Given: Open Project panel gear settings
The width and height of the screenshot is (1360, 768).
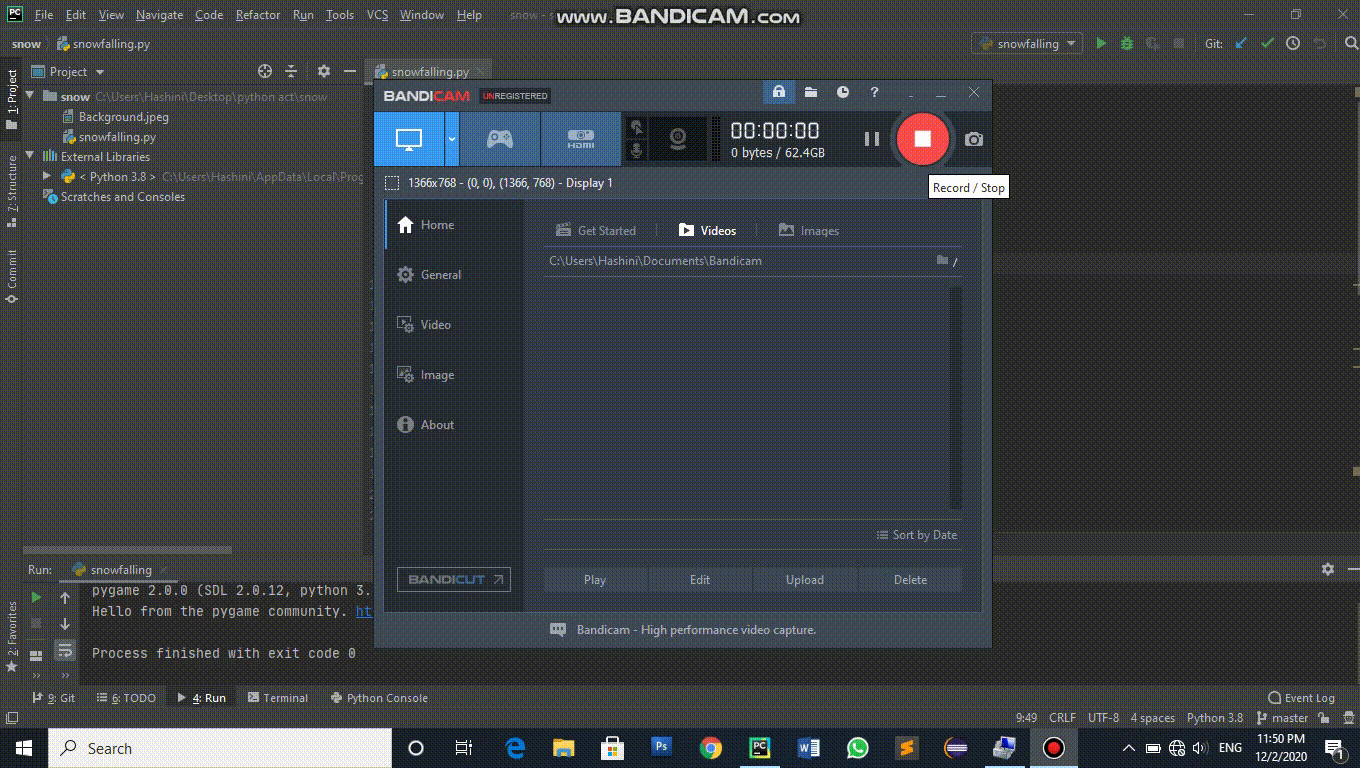Looking at the screenshot, I should click(x=323, y=72).
